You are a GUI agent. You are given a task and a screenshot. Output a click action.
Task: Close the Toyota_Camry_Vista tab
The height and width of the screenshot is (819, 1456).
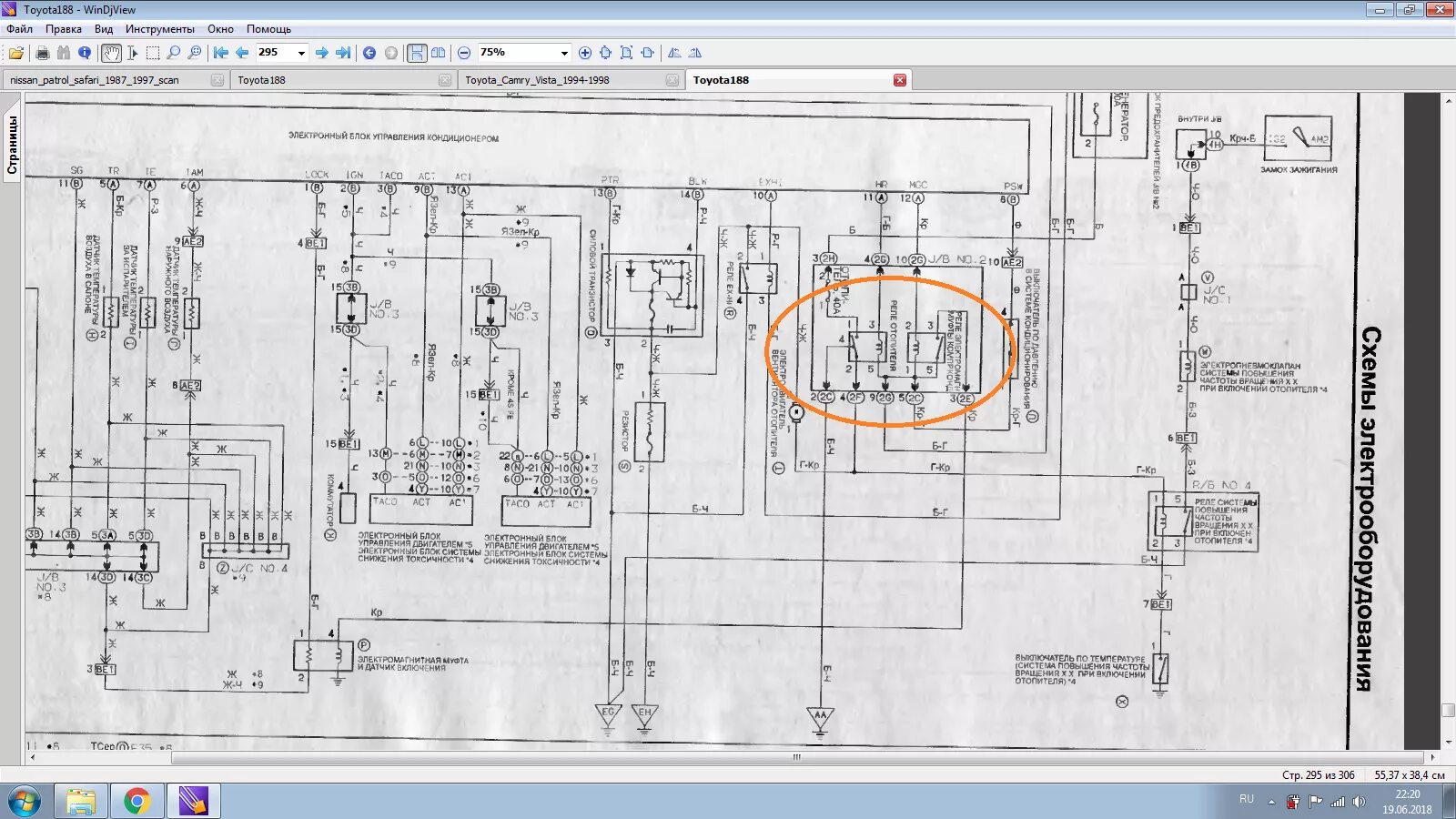tap(672, 80)
